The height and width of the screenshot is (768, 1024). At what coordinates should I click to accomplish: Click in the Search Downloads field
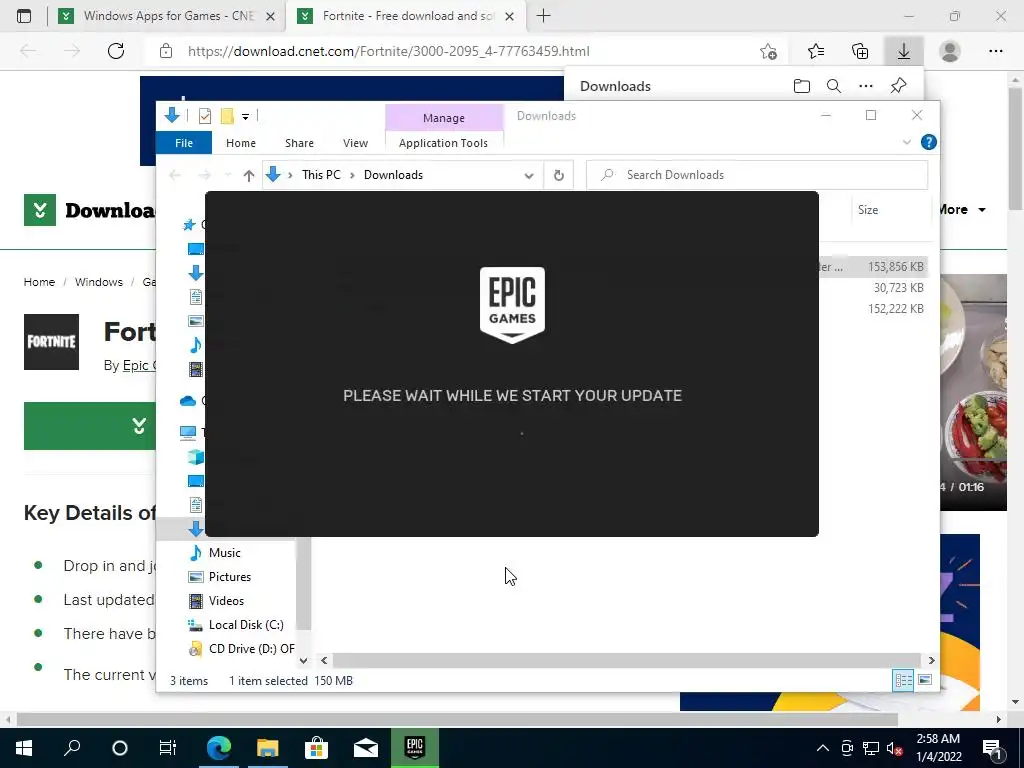[x=757, y=175]
